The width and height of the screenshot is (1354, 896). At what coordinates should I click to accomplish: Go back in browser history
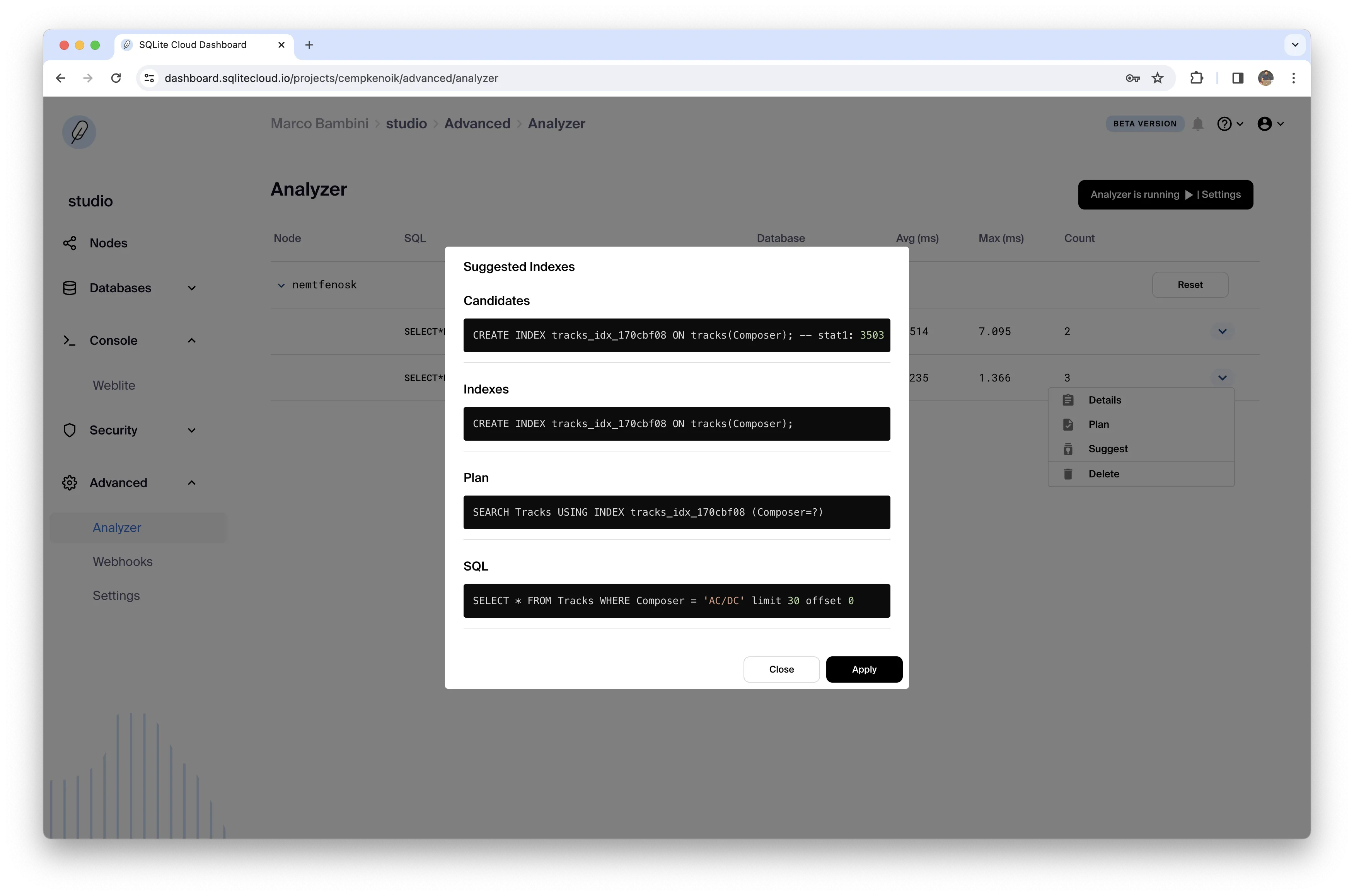click(61, 78)
